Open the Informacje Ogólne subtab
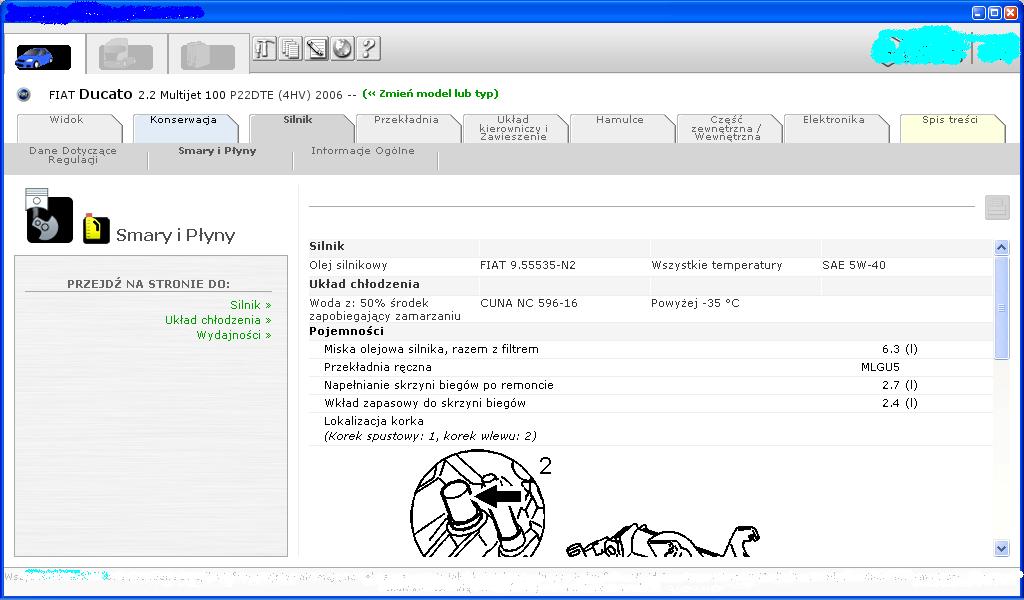This screenshot has width=1024, height=600. tap(362, 151)
